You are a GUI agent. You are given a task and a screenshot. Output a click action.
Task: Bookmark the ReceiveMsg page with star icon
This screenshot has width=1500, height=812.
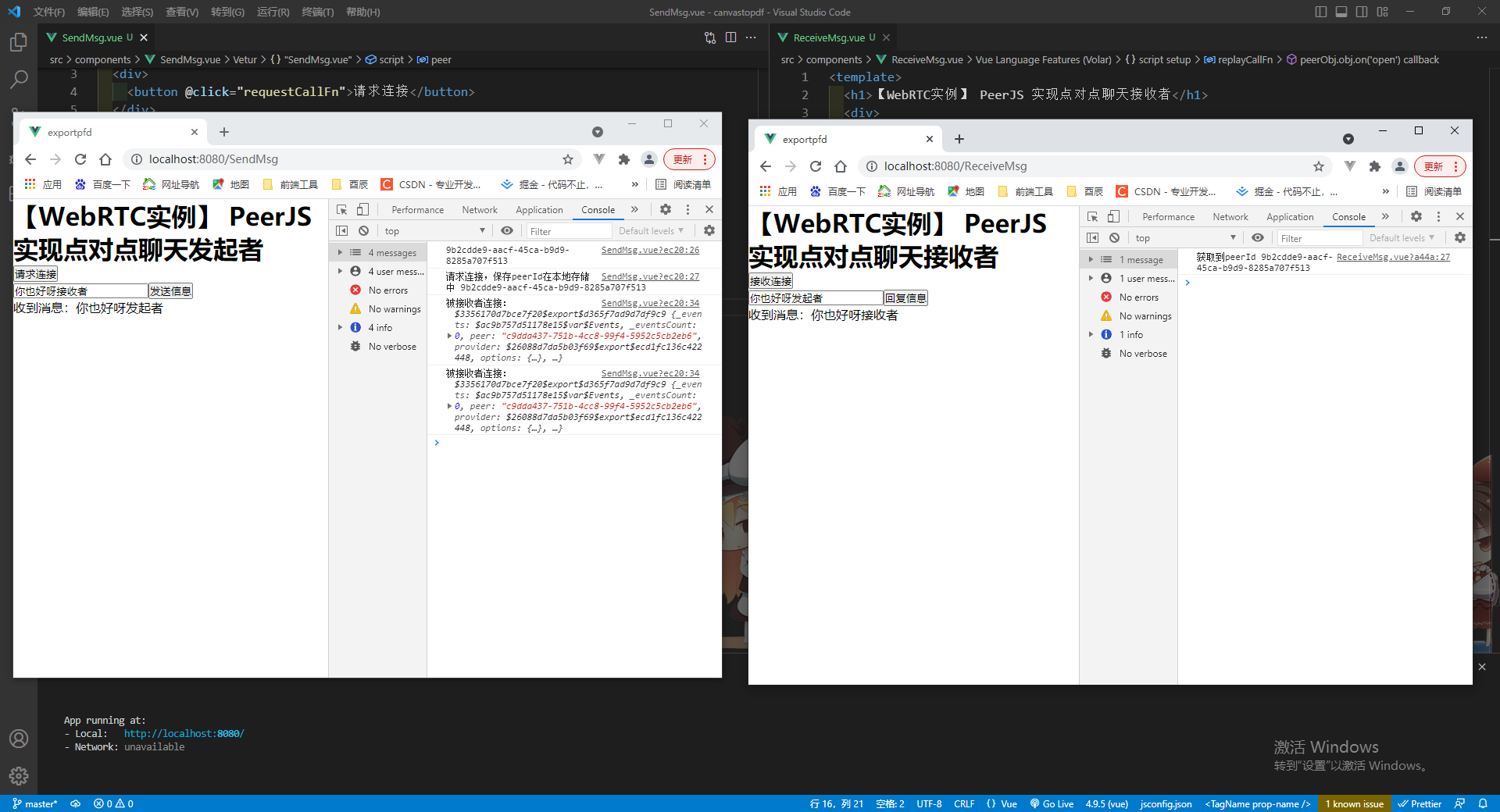1319,166
